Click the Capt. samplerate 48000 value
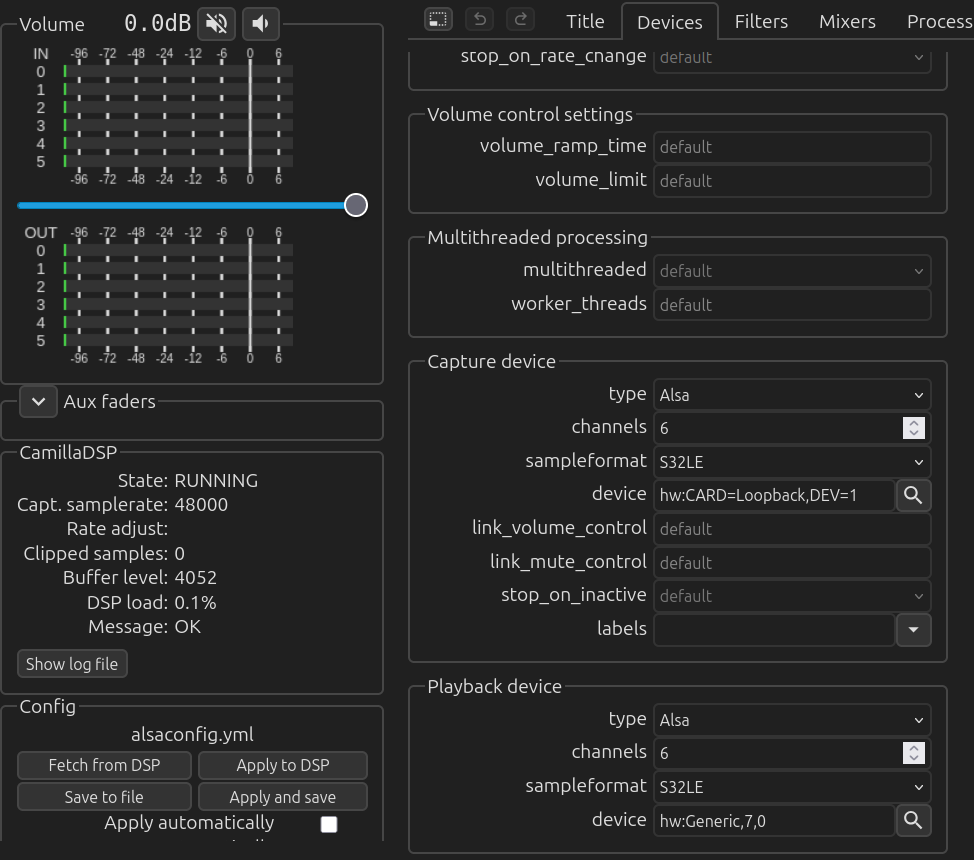Image resolution: width=974 pixels, height=860 pixels. (x=201, y=505)
